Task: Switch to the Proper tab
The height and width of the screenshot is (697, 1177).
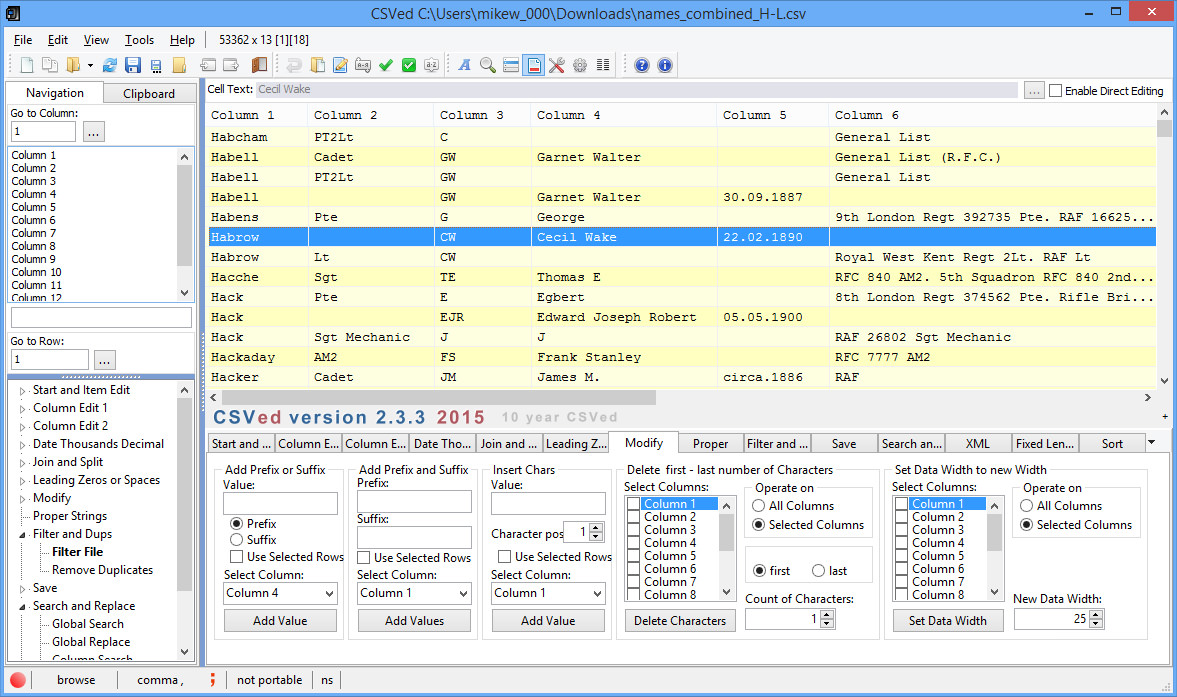Action: (x=710, y=443)
